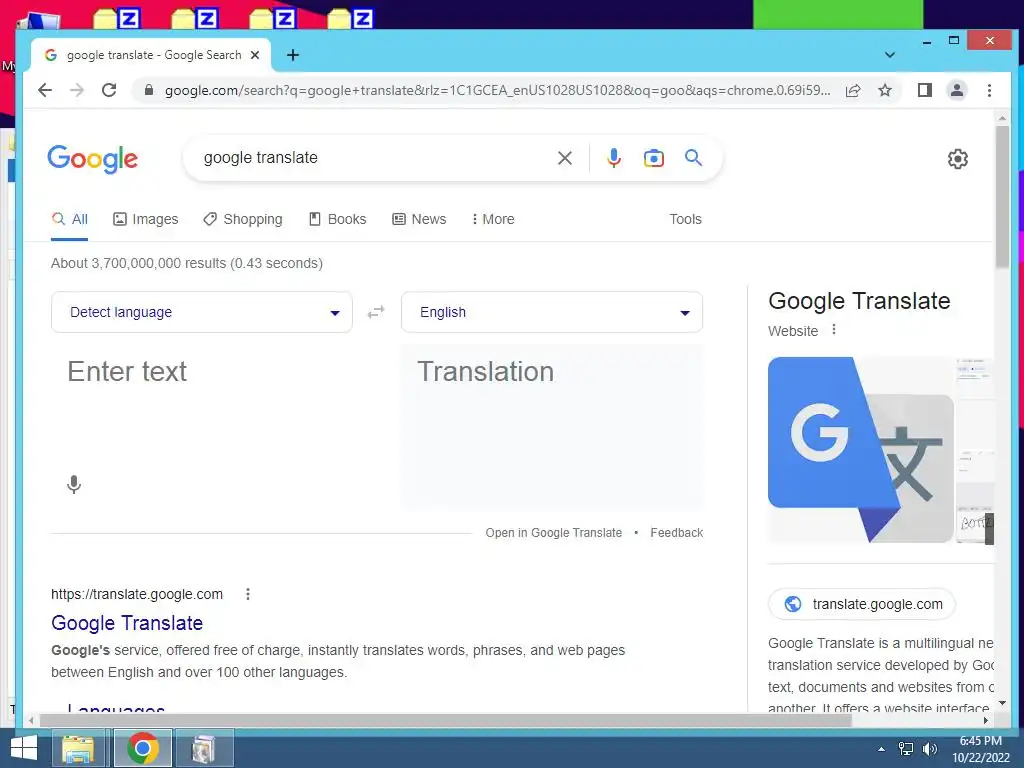Swap source and target languages
The image size is (1024, 768).
[376, 312]
